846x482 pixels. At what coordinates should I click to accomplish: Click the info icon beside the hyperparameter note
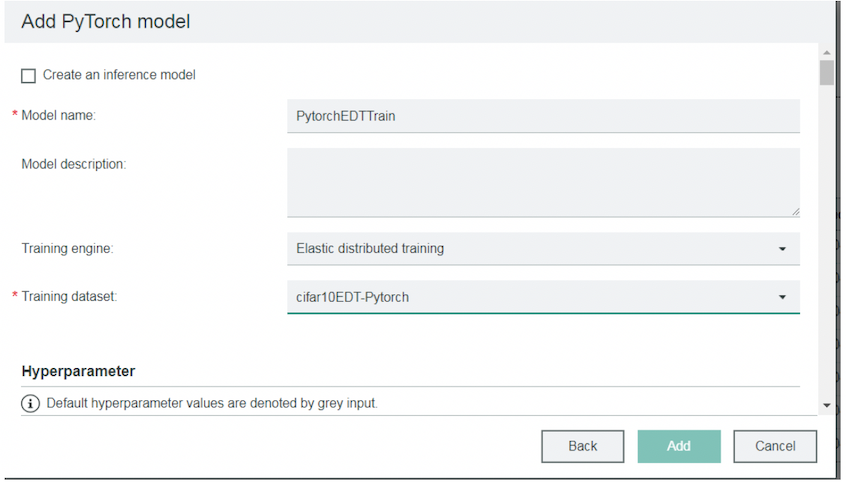point(30,404)
